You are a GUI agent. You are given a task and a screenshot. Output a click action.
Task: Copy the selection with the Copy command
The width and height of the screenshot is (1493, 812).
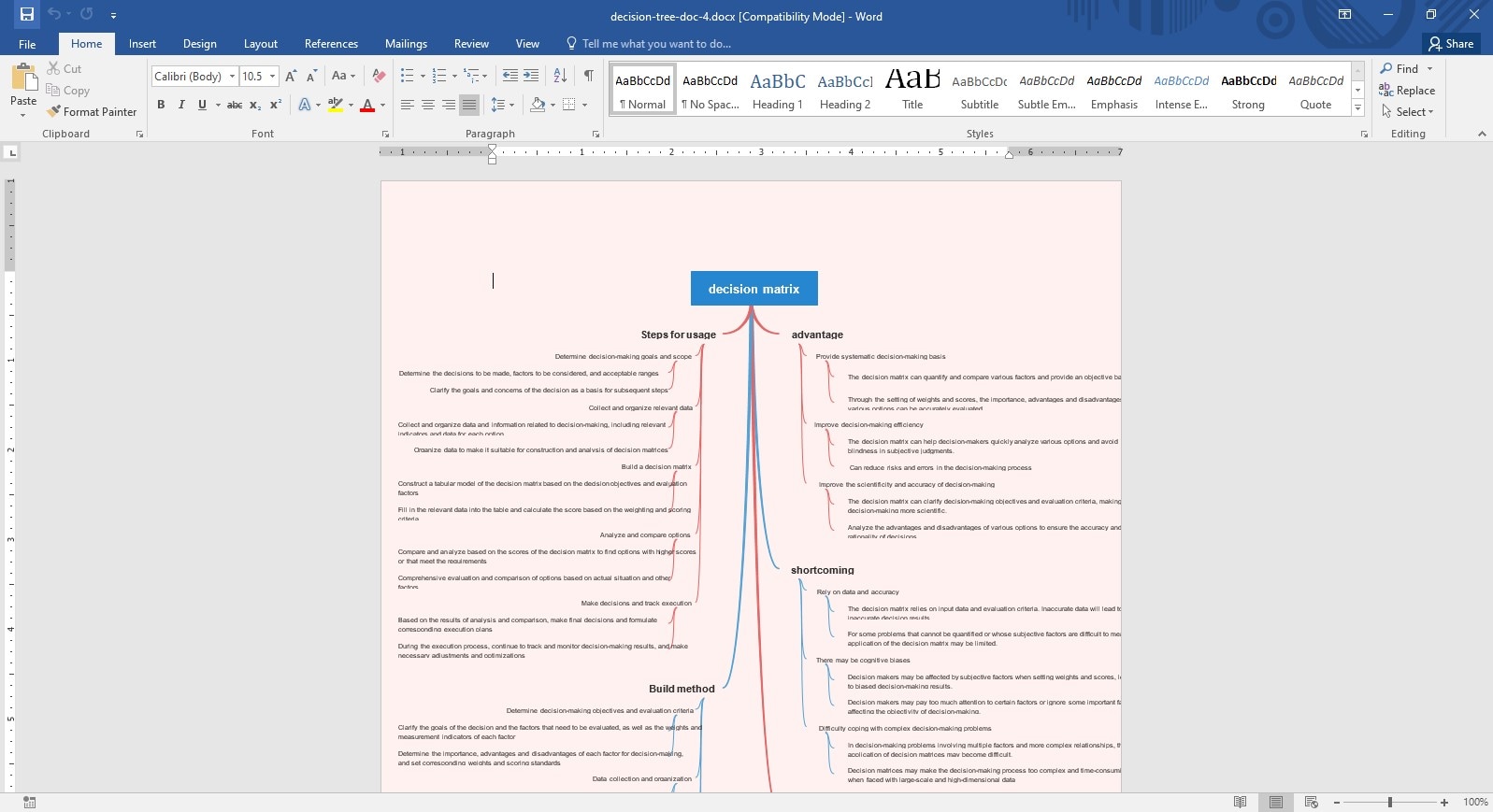[x=68, y=90]
